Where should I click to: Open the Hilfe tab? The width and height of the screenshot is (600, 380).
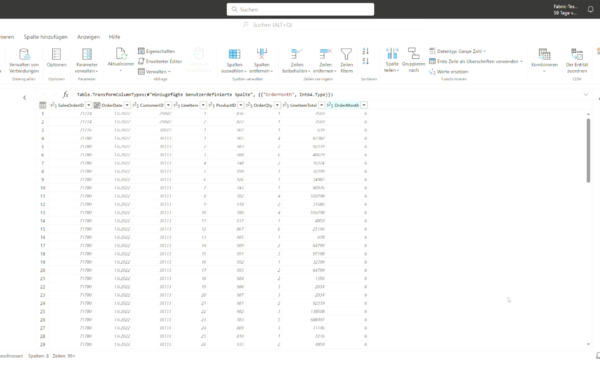[114, 37]
